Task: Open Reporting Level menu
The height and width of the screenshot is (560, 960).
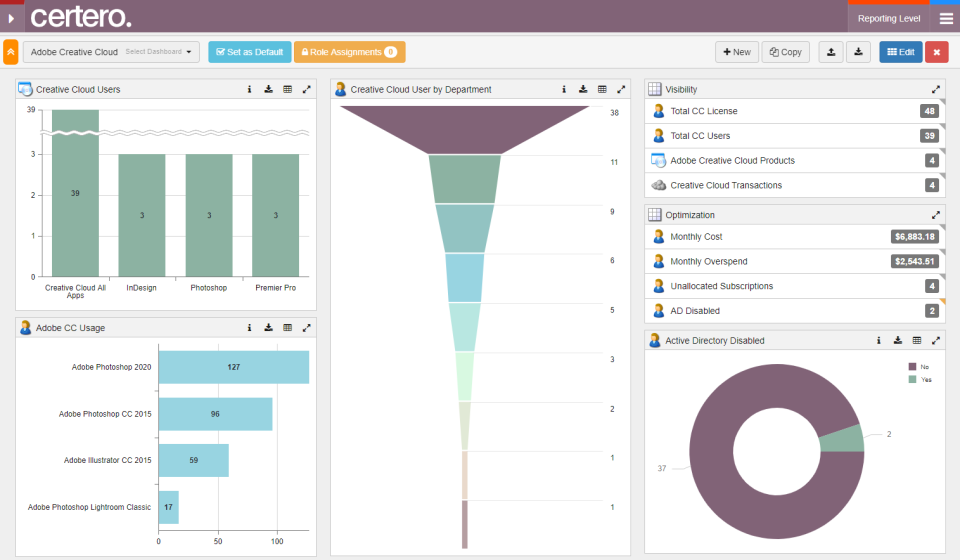Action: (x=888, y=18)
